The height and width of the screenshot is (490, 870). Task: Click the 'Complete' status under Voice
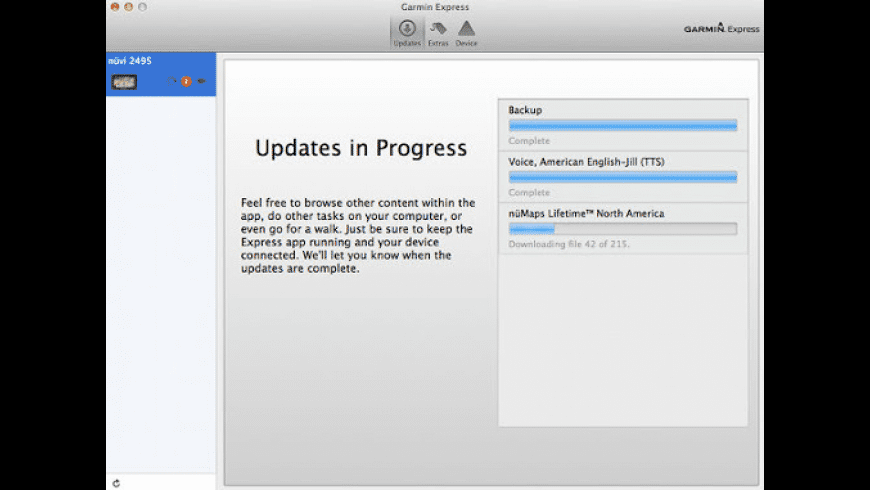529,193
